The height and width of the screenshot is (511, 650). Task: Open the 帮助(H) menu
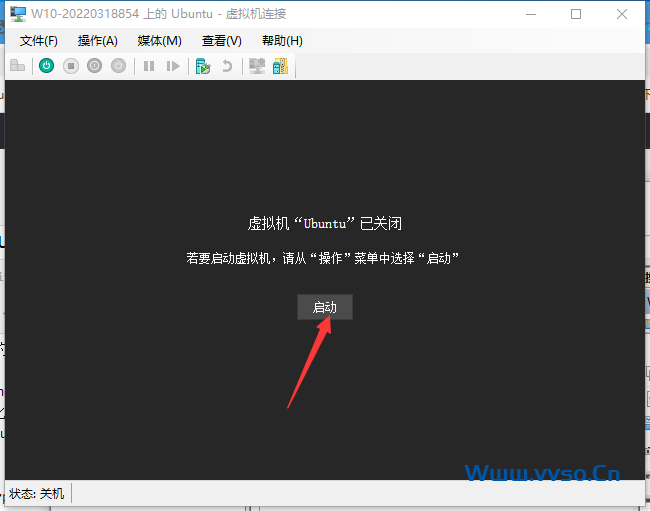[x=282, y=41]
